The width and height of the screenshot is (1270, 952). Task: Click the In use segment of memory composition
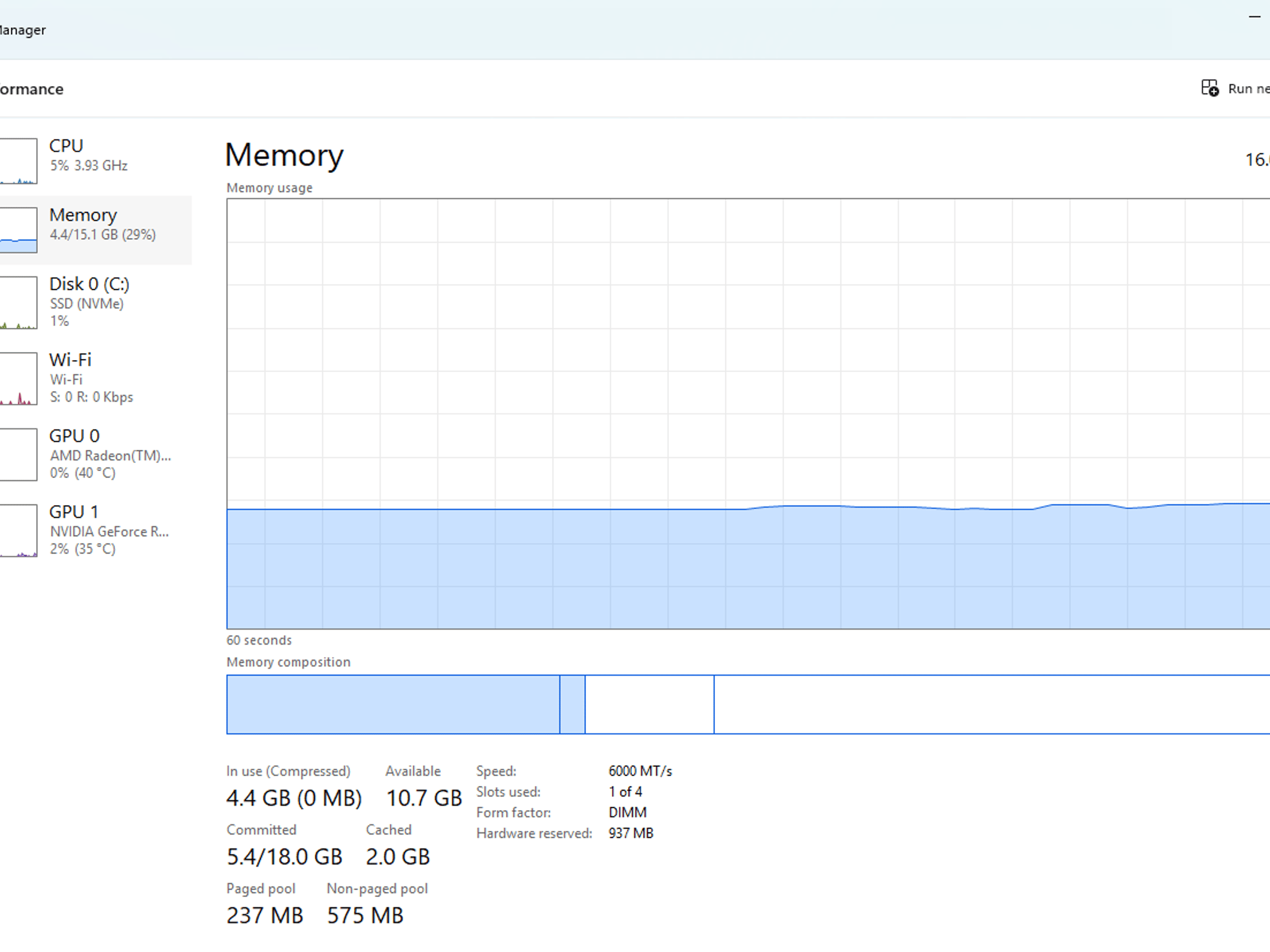pyautogui.click(x=393, y=705)
